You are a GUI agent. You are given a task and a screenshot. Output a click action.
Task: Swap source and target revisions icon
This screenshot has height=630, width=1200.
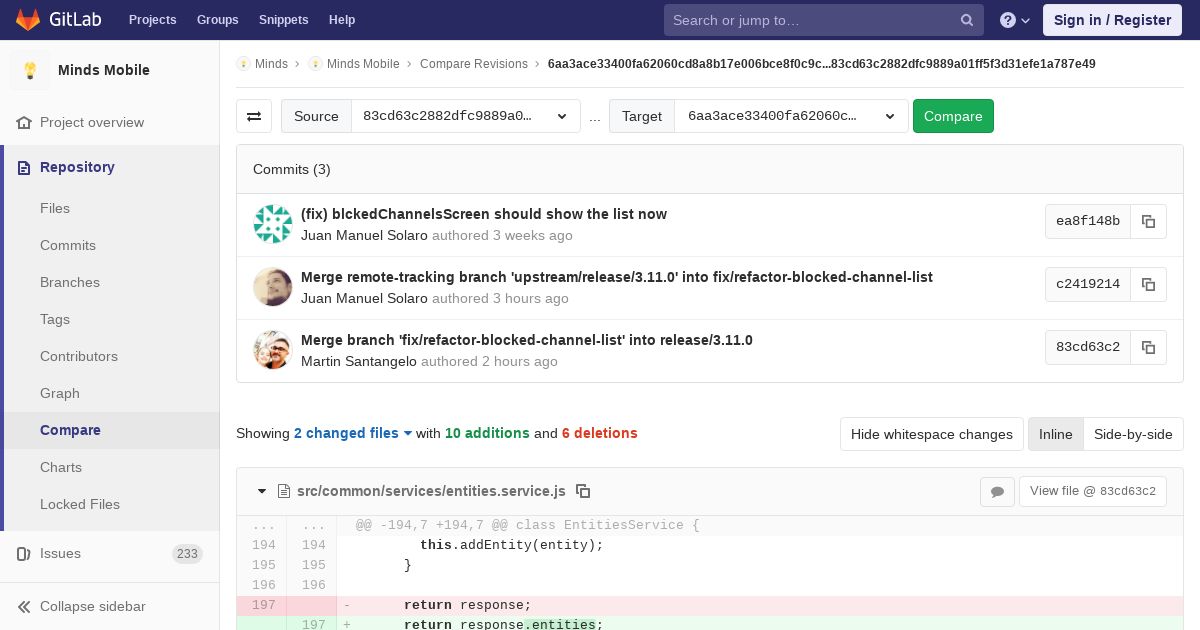254,116
